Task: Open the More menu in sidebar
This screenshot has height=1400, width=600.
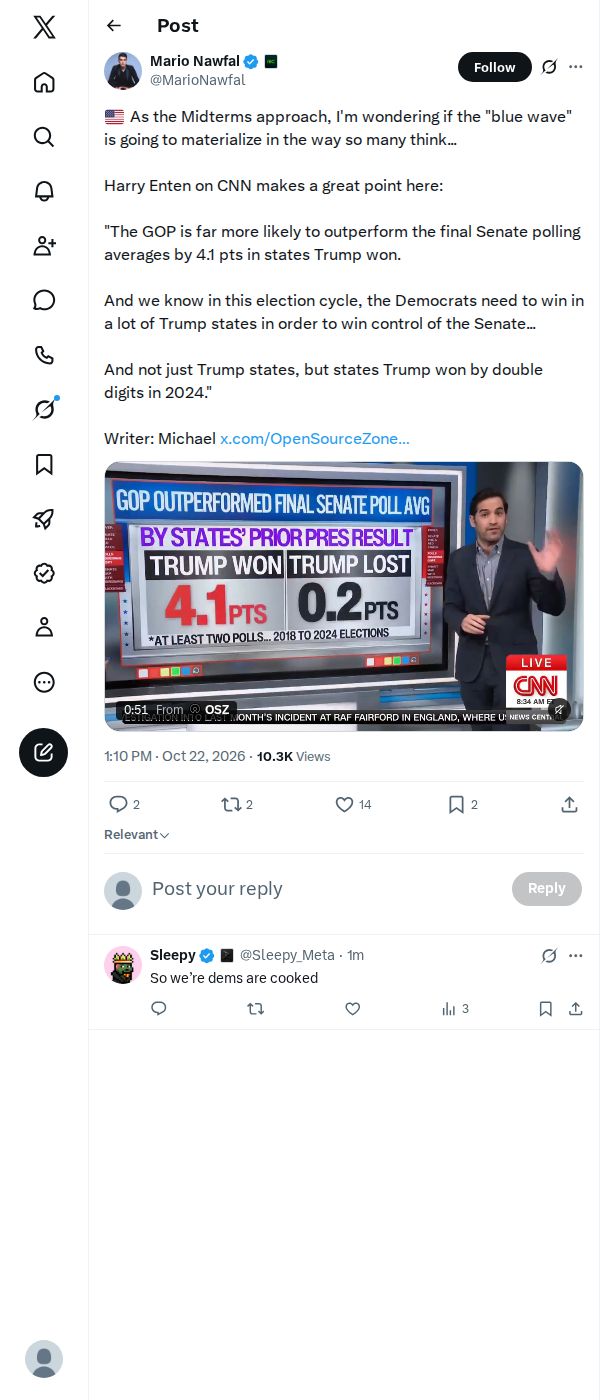Action: tap(44, 682)
